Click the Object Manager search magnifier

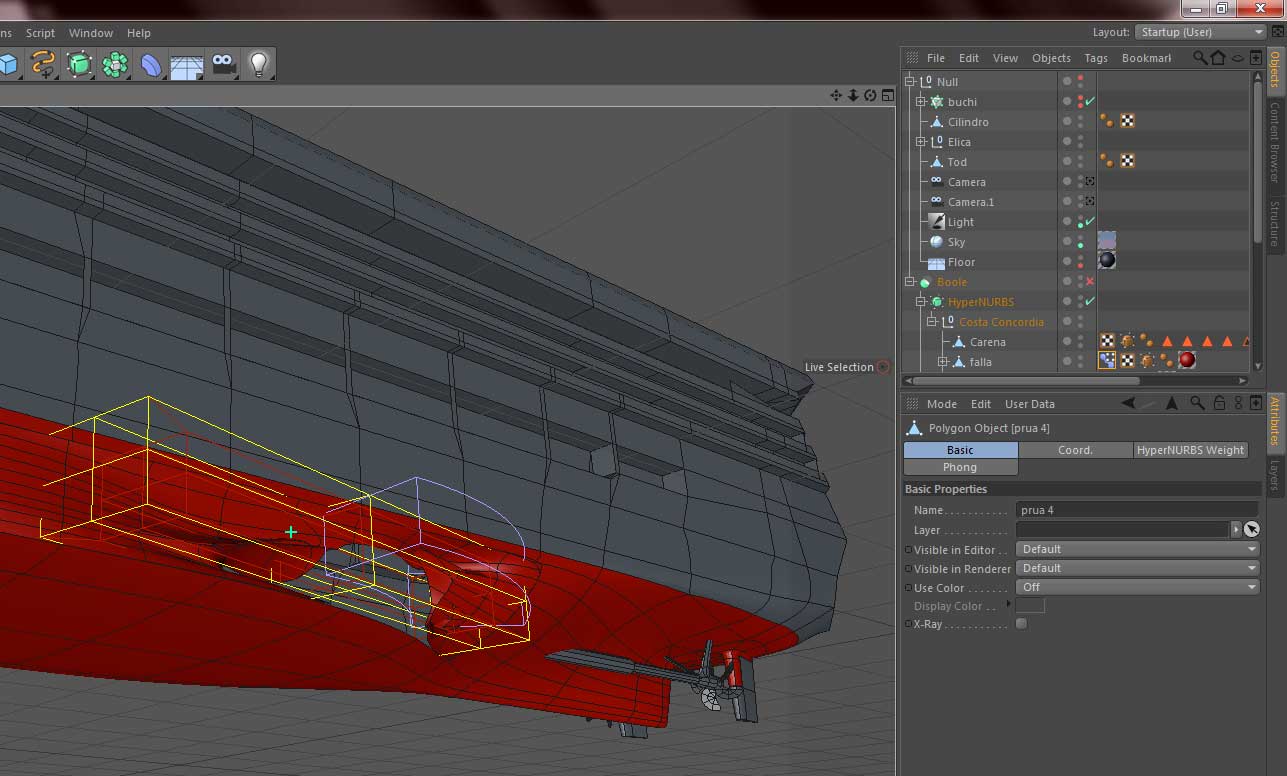[x=1199, y=58]
